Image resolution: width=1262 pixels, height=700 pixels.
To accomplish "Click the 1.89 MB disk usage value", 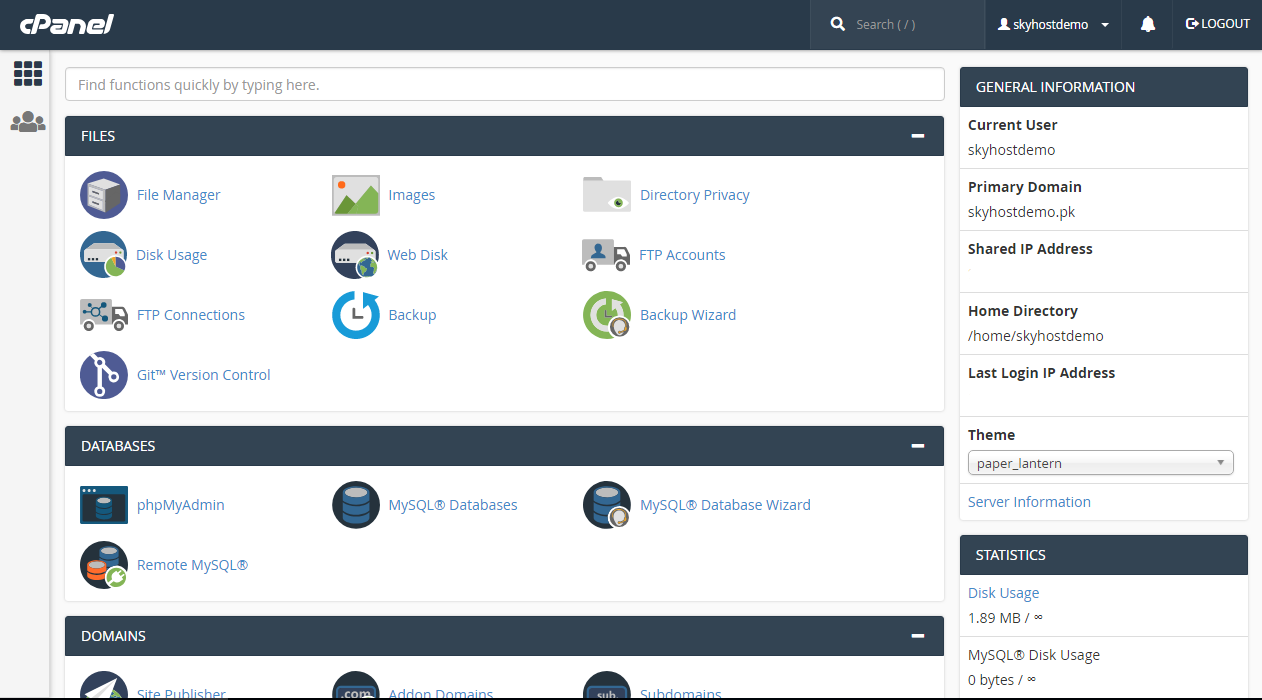I will (1006, 618).
